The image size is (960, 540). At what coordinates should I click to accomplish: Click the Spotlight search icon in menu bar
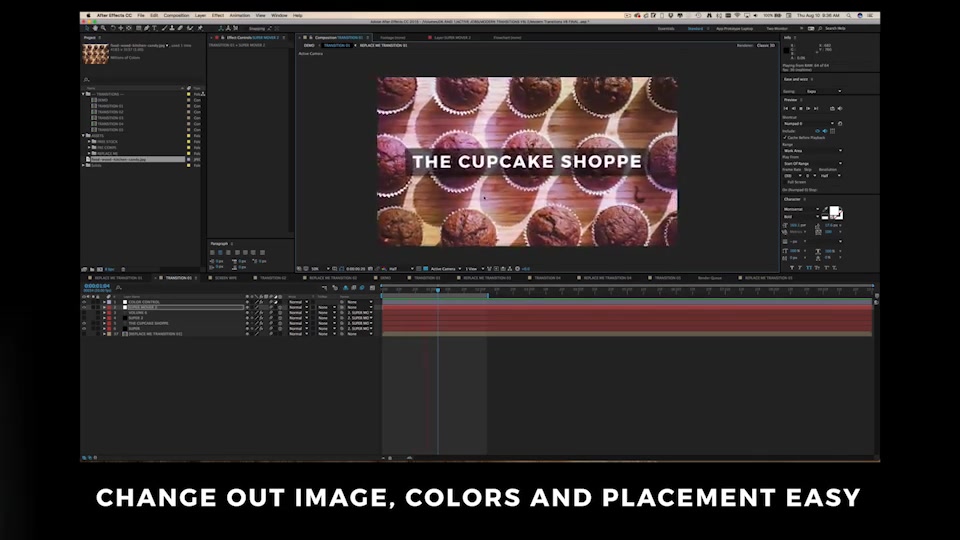[849, 15]
